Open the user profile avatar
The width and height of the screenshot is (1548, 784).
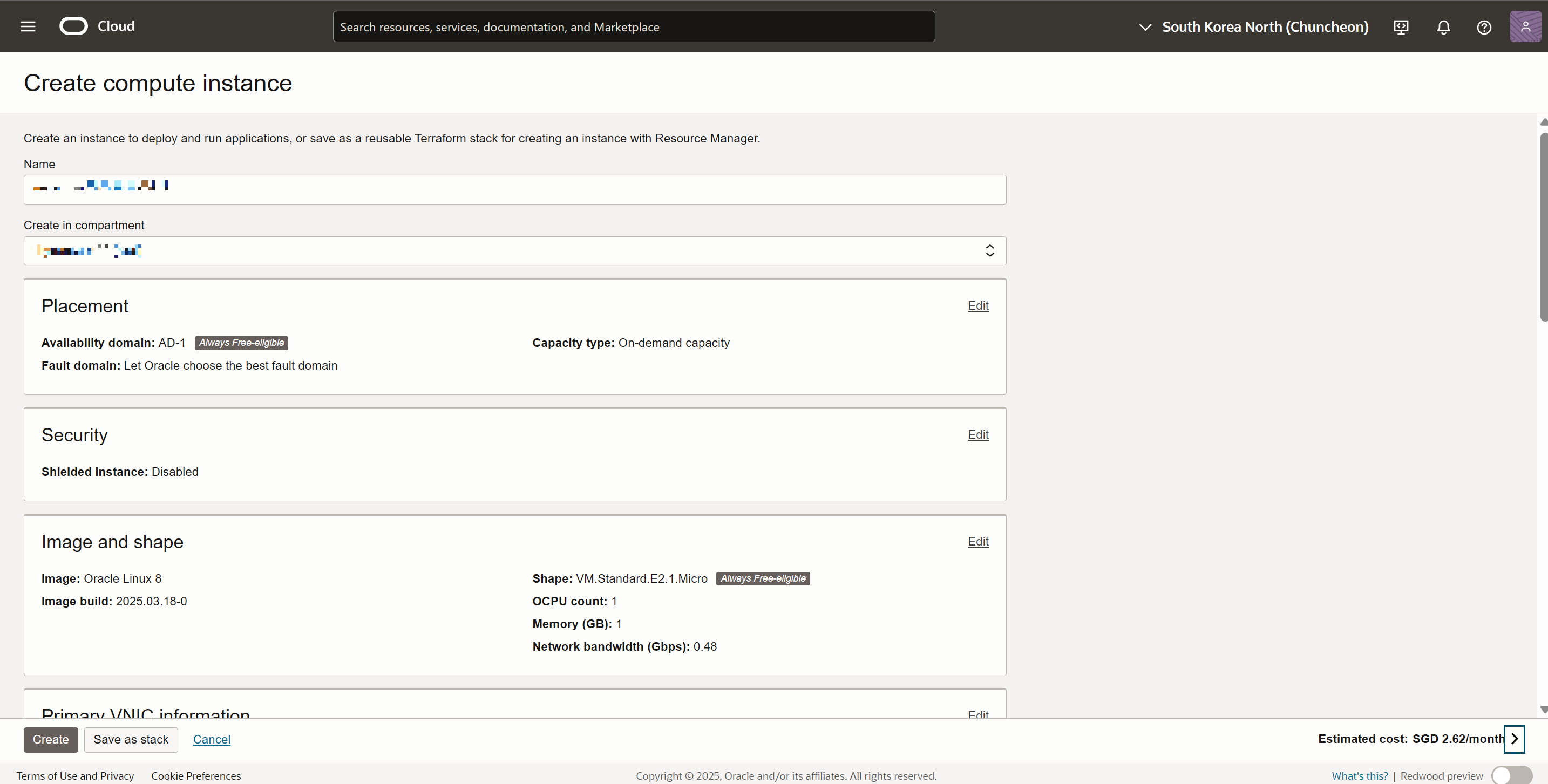1525,26
